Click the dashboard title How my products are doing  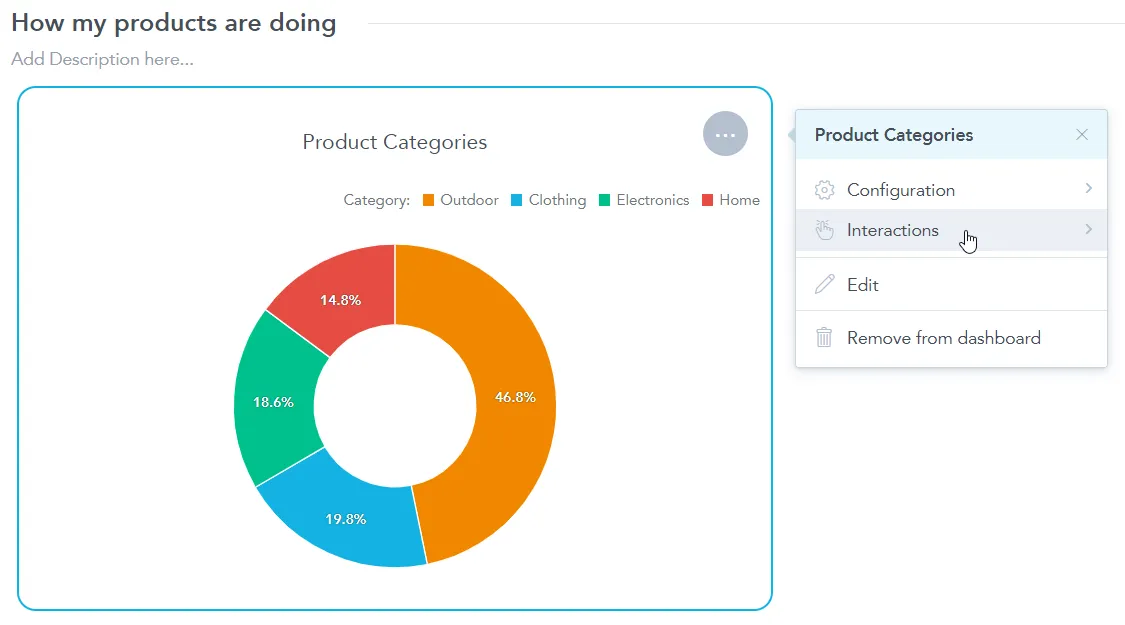pos(173,22)
